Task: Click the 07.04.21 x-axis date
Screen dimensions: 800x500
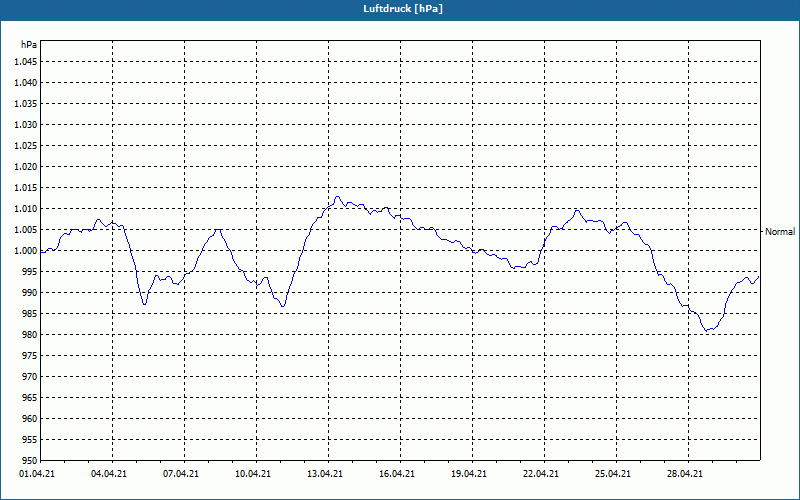Action: (181, 474)
